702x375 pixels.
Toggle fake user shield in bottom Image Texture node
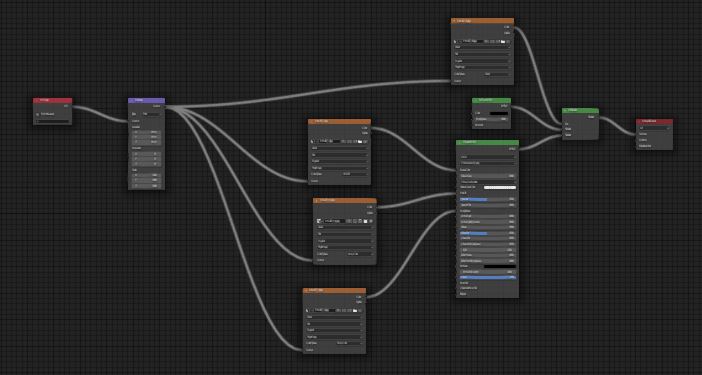[x=343, y=310]
